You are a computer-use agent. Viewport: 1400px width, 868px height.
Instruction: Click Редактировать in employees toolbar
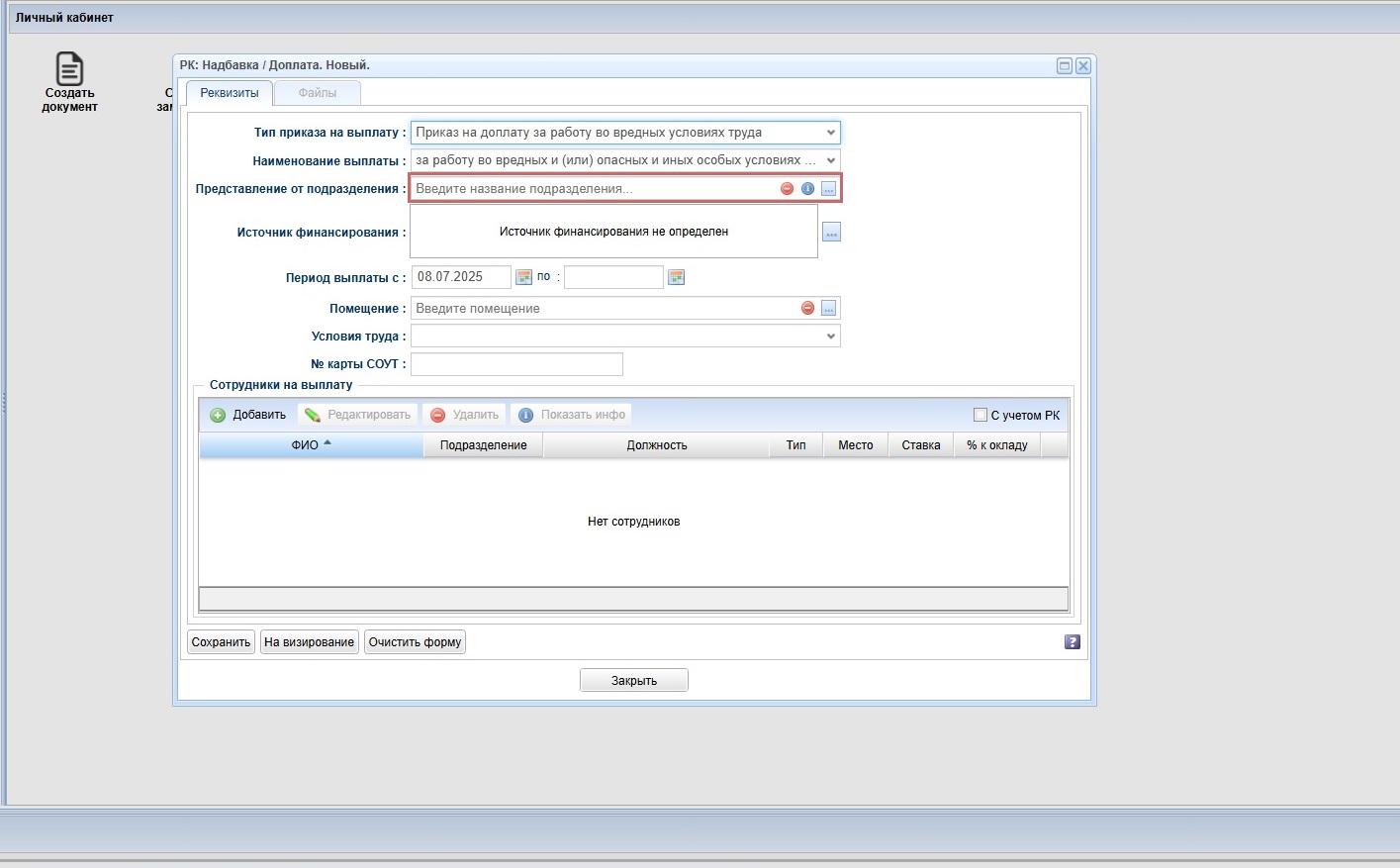357,415
